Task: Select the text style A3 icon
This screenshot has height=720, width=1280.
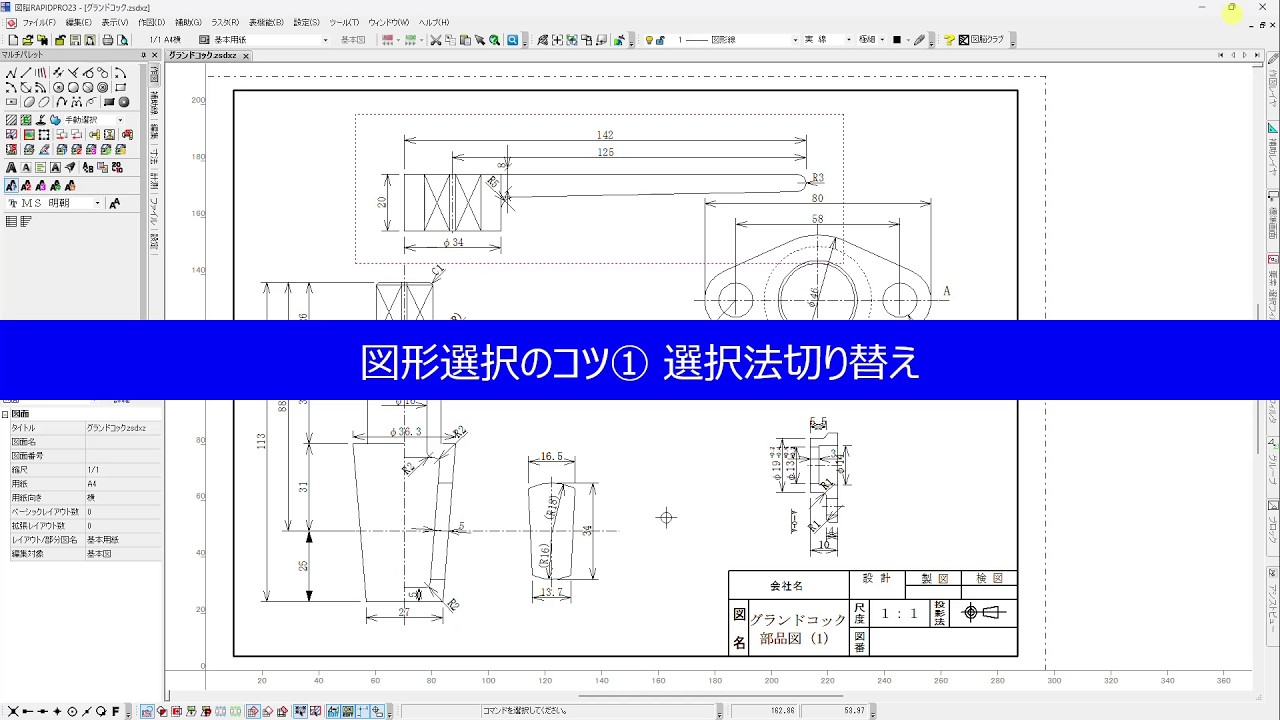Action: pos(41,186)
